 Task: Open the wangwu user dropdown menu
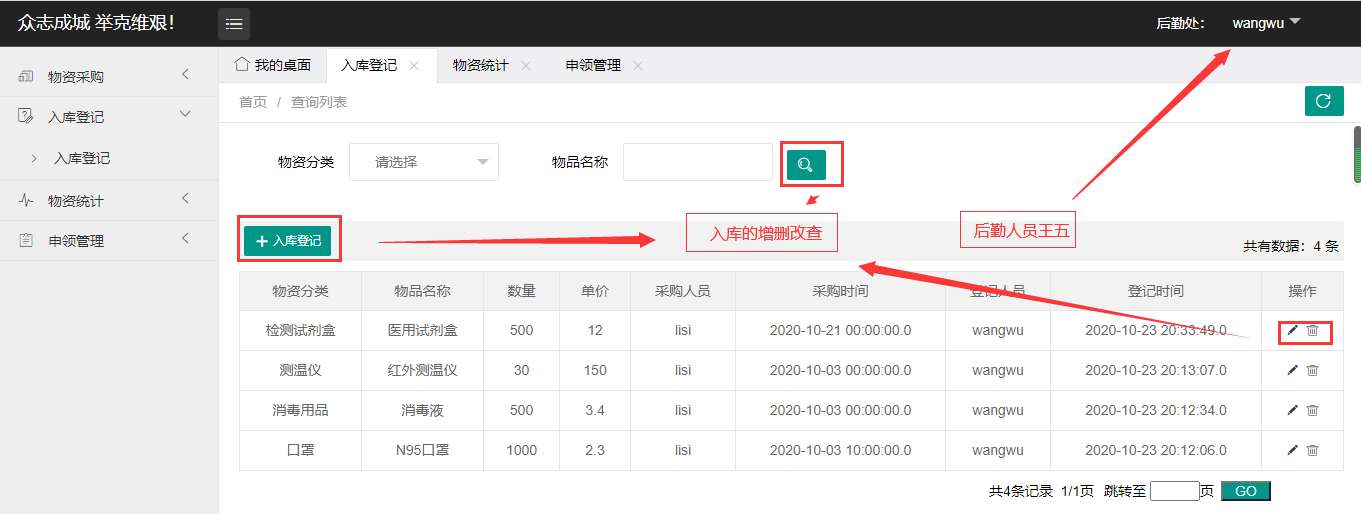[1266, 23]
